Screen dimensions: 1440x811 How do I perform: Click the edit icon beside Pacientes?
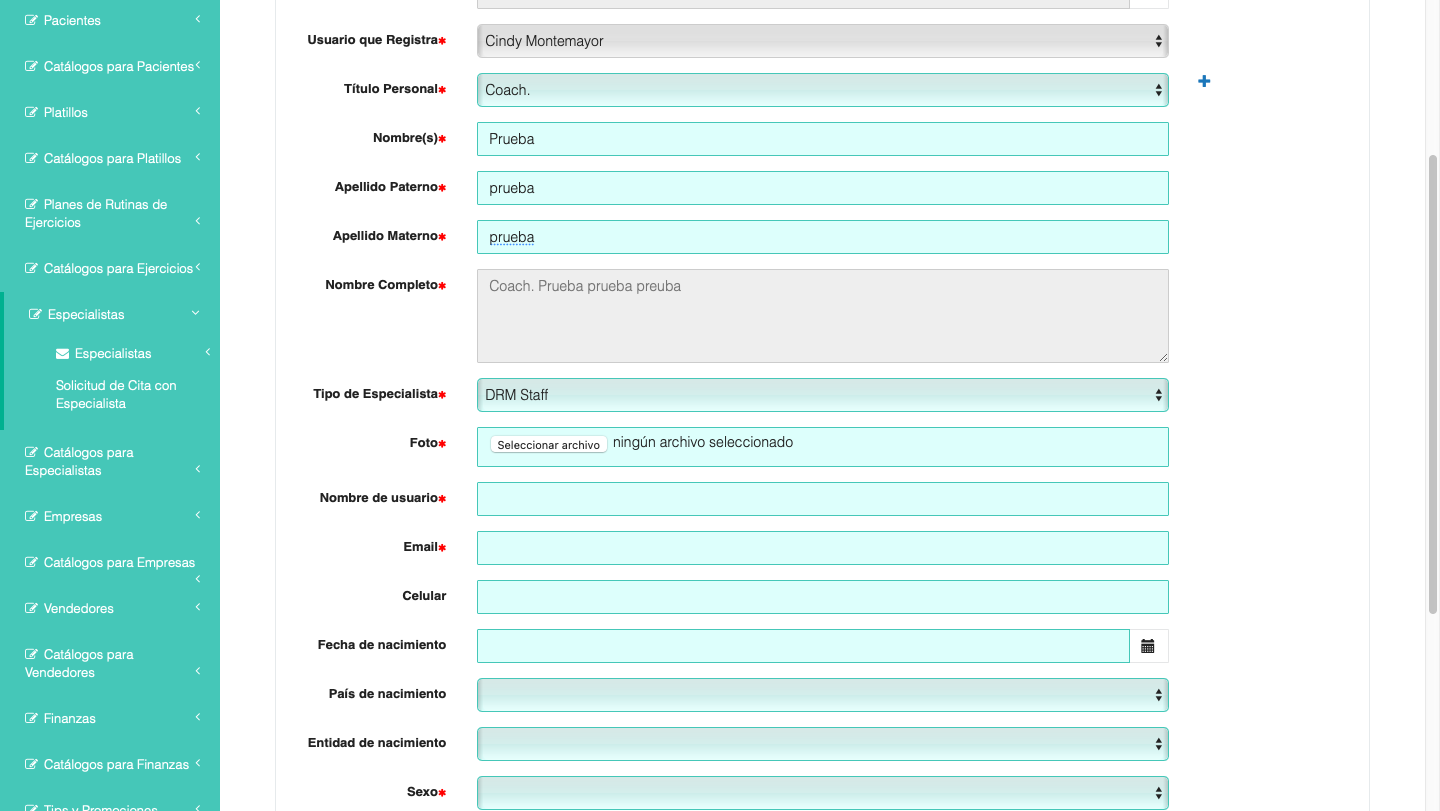[x=32, y=20]
